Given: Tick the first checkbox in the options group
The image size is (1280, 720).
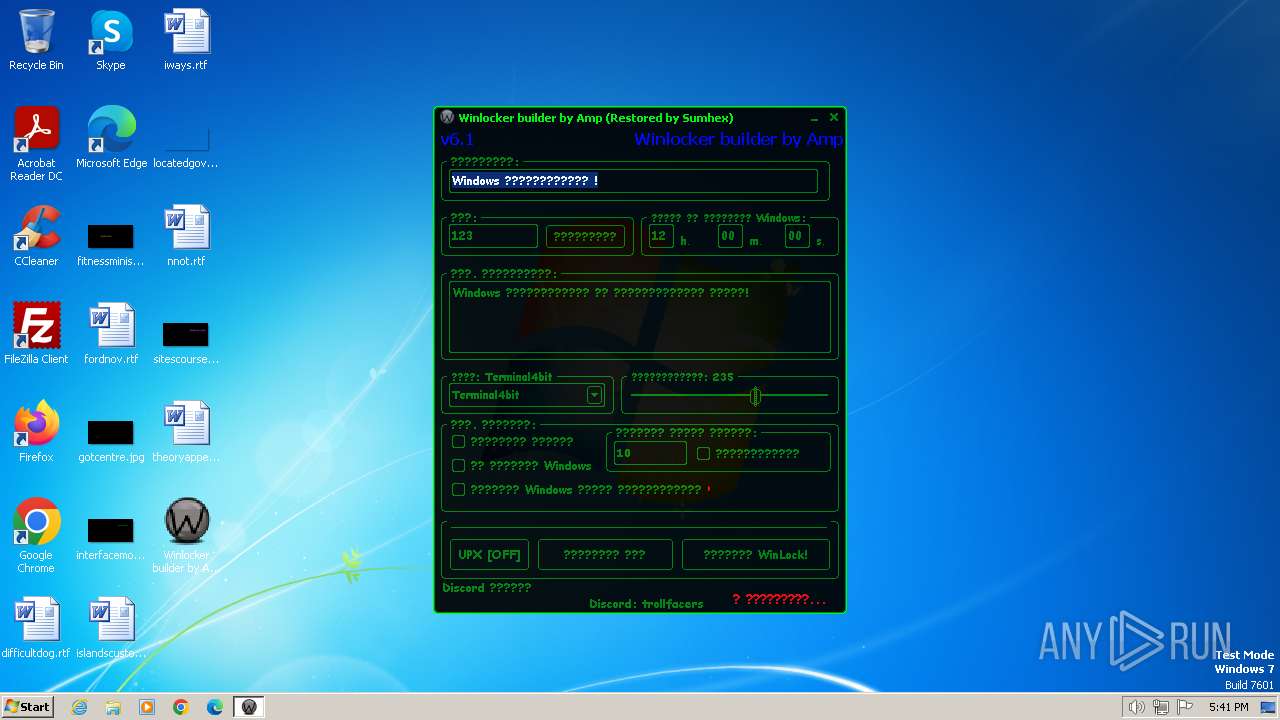Looking at the screenshot, I should click(458, 441).
